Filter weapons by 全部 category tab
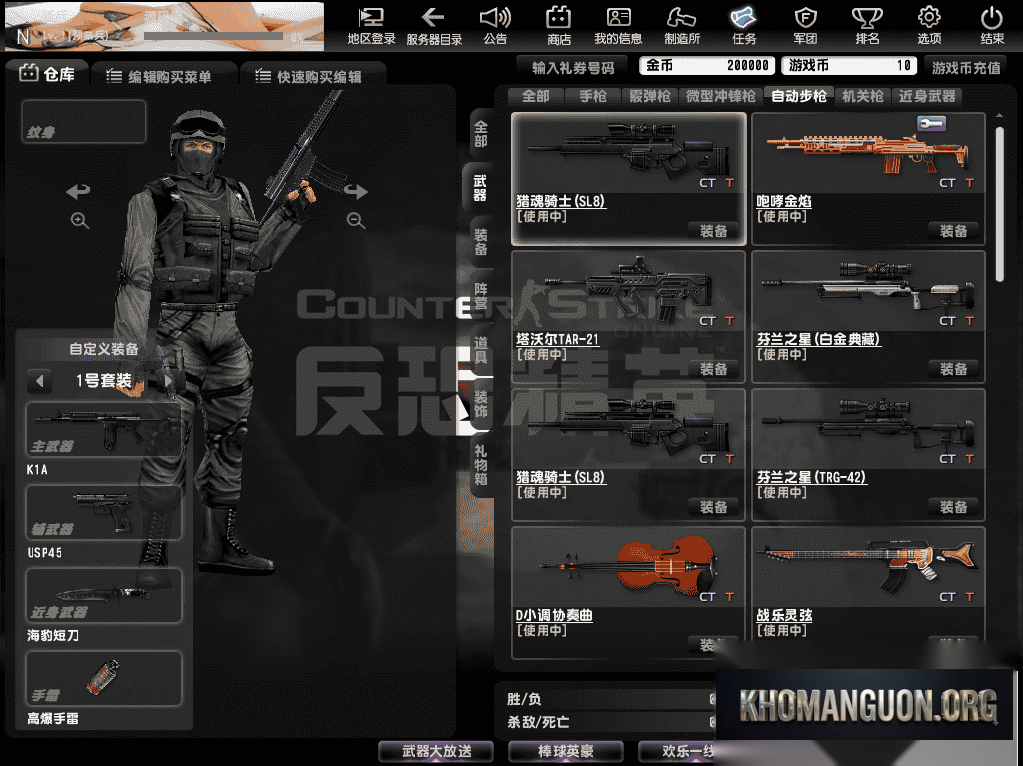Viewport: 1023px width, 766px height. tap(536, 97)
